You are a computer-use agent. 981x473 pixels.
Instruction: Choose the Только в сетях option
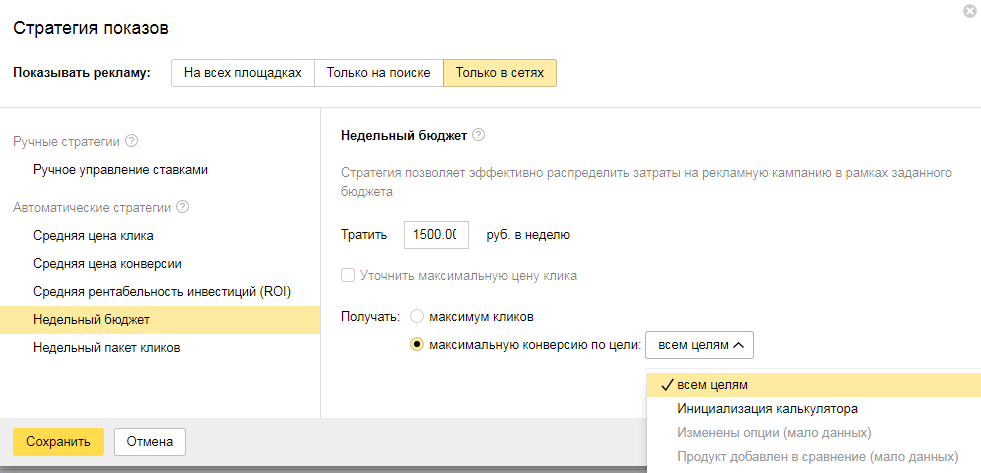coord(500,73)
